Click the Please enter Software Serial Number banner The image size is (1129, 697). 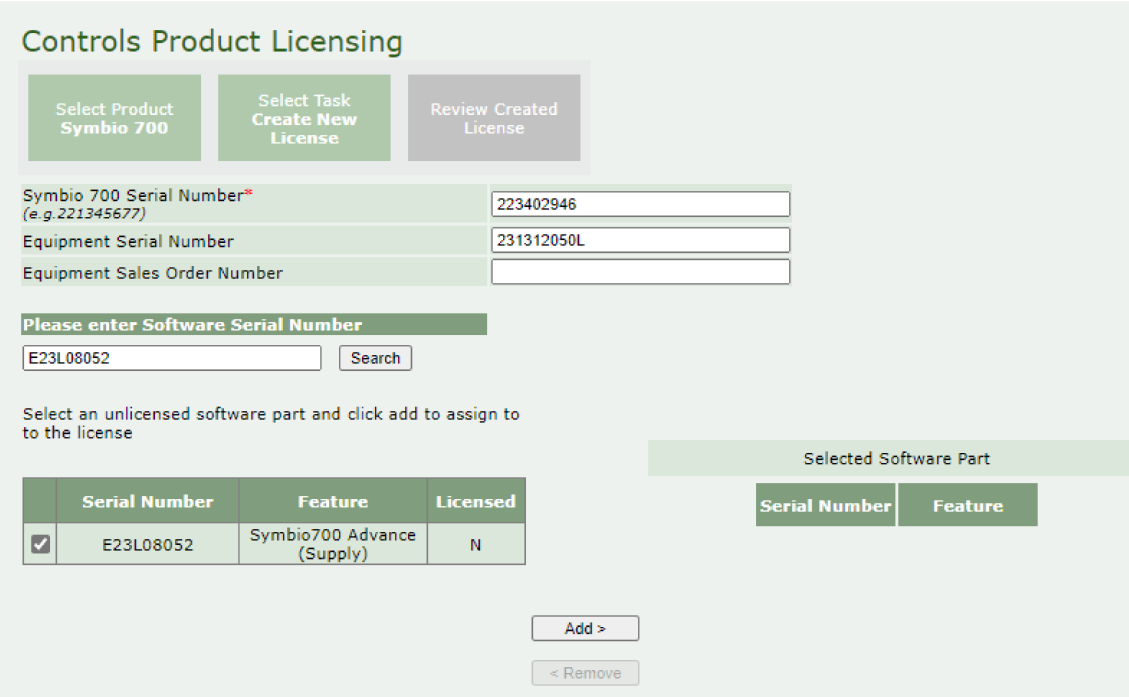point(254,324)
